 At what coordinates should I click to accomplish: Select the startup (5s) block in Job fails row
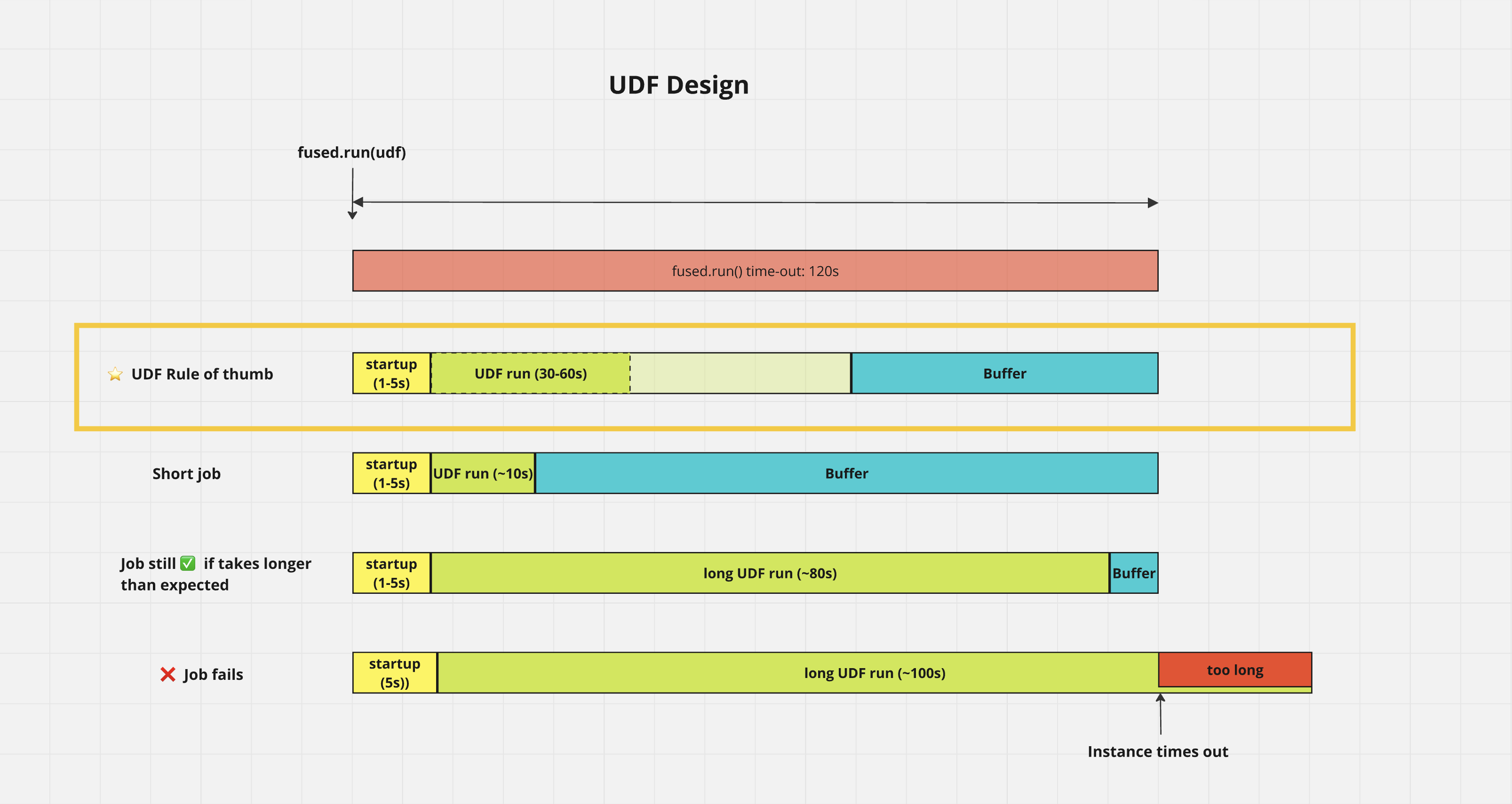pyautogui.click(x=394, y=673)
